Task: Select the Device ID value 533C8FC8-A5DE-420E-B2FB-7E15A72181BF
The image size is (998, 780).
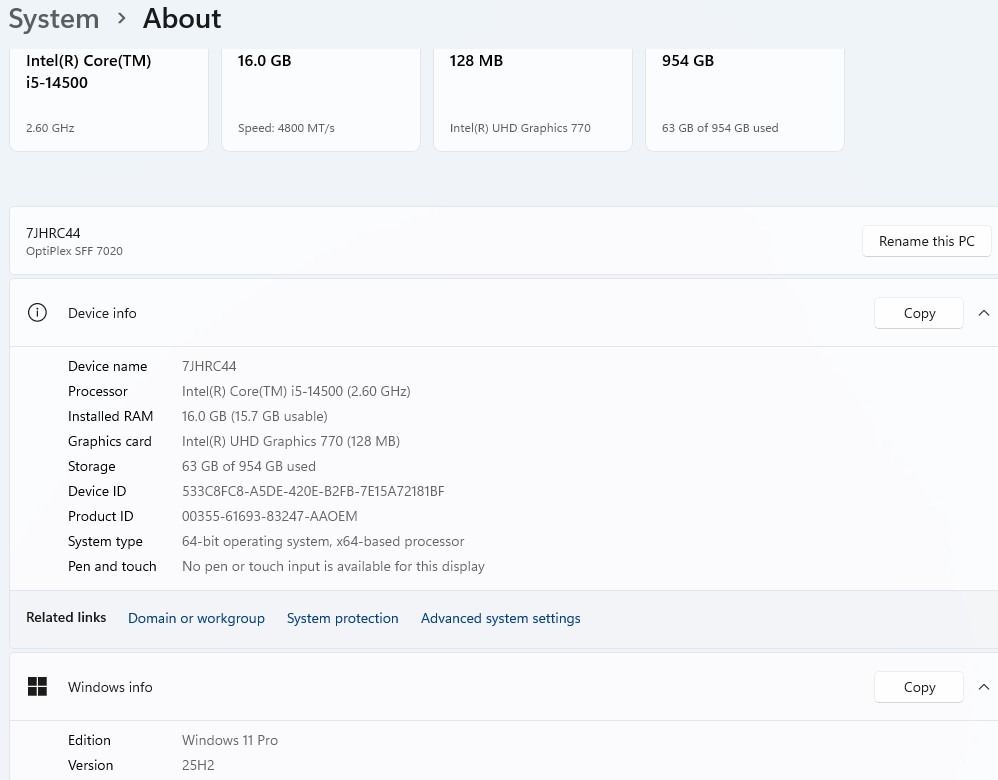Action: click(313, 491)
